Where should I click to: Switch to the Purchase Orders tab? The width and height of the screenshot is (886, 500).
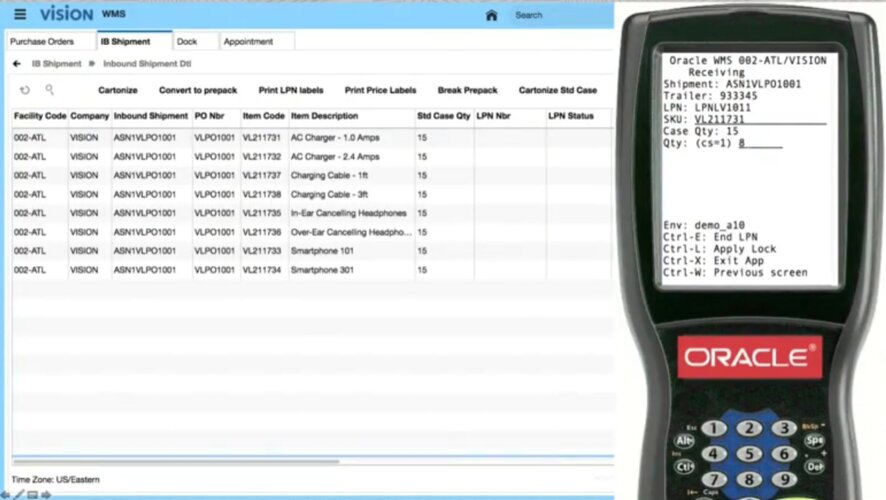click(42, 42)
